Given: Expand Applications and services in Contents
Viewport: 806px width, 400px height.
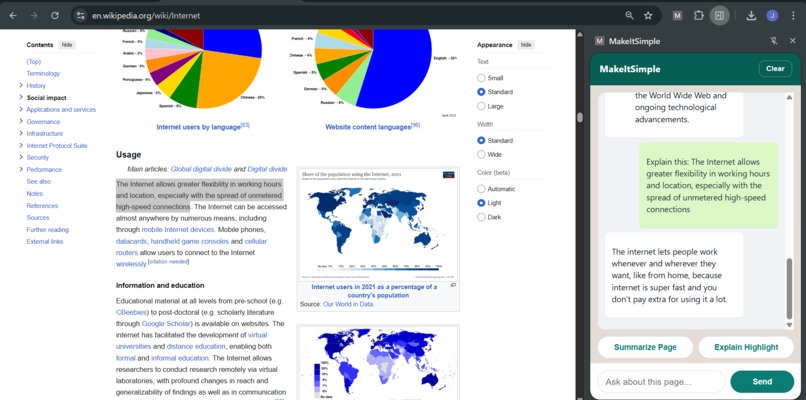Looking at the screenshot, I should (x=21, y=109).
